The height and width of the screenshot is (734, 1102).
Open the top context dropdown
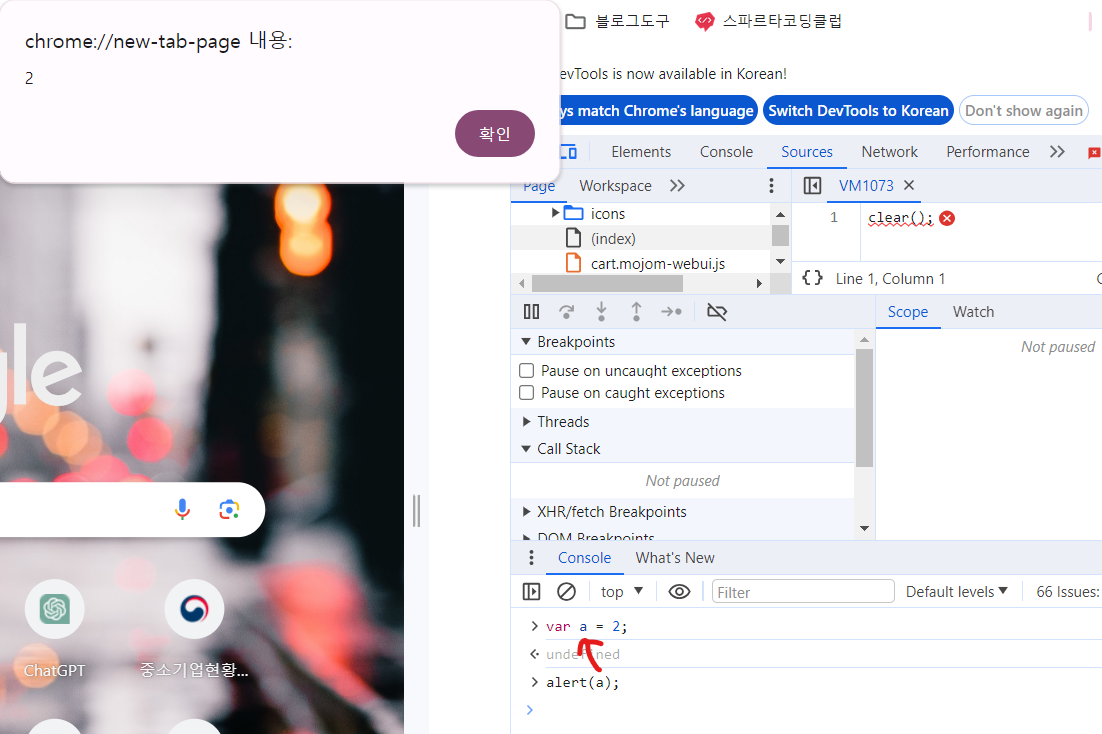point(622,592)
